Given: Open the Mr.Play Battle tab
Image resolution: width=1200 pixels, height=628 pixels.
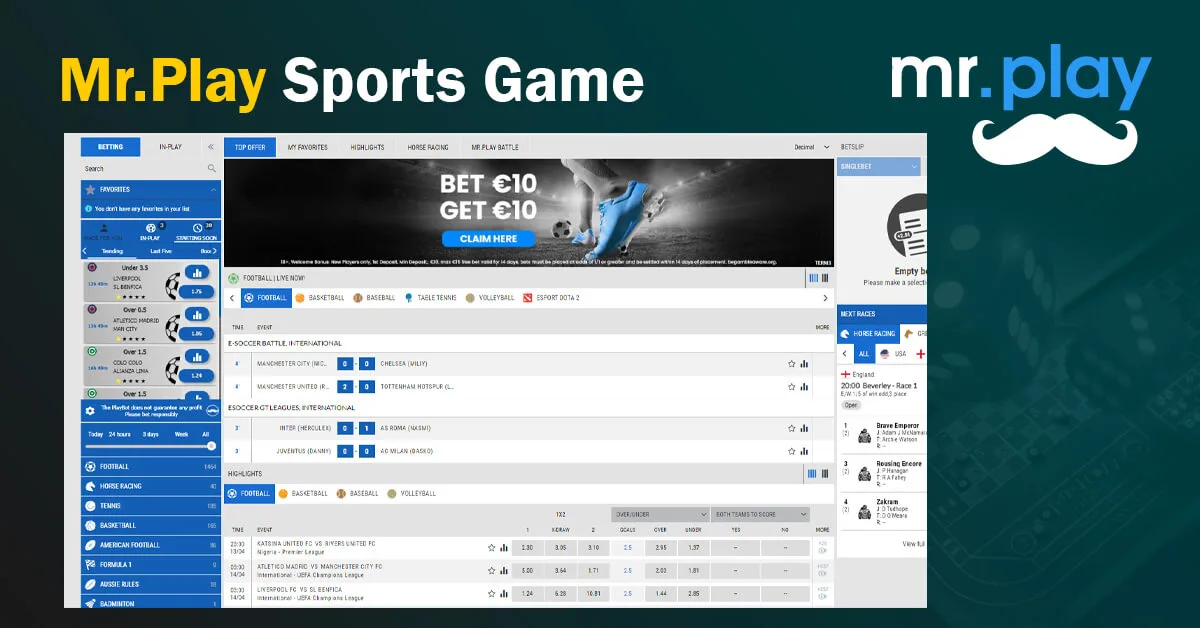Looking at the screenshot, I should pos(495,147).
